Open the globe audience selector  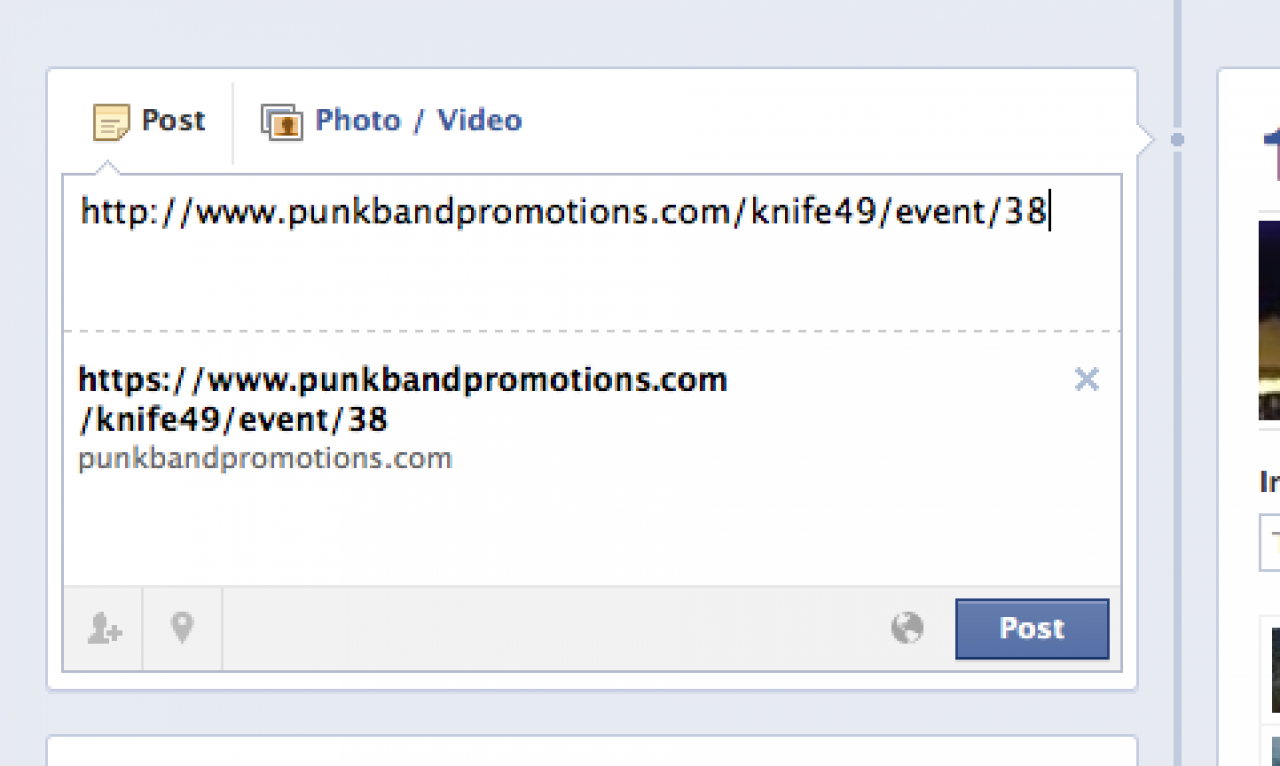click(907, 628)
